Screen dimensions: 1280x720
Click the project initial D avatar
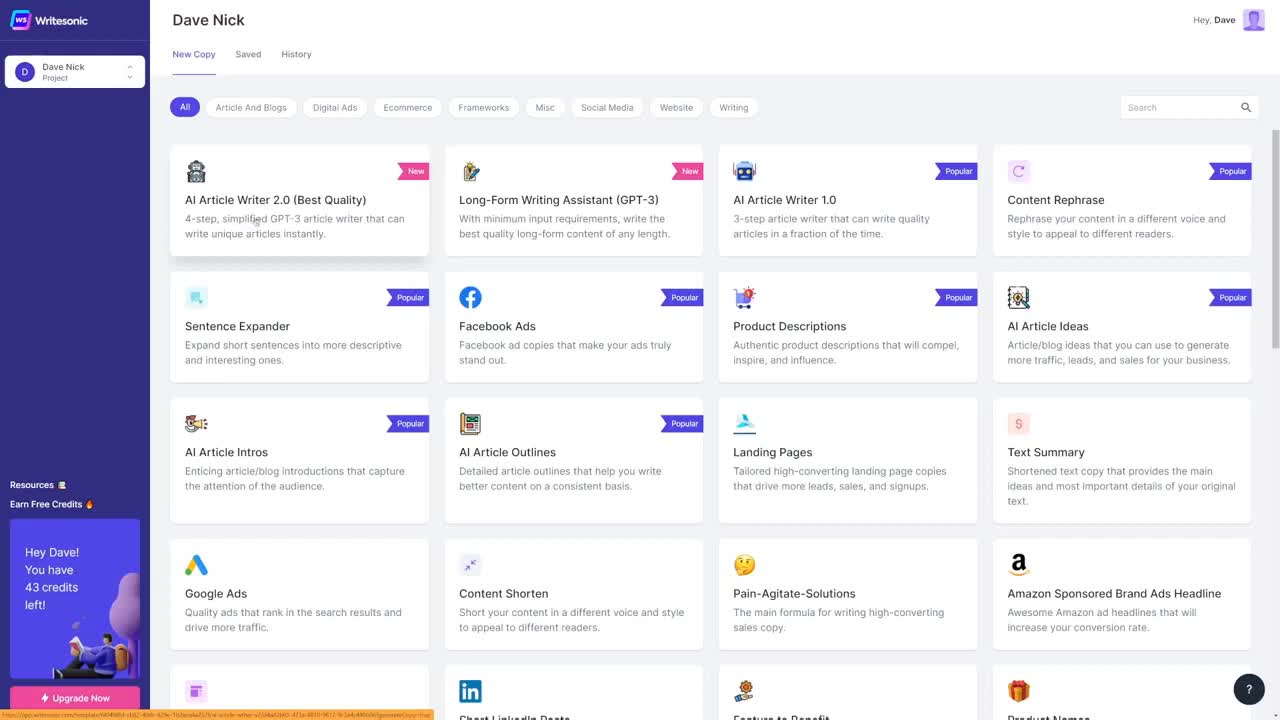pyautogui.click(x=25, y=72)
